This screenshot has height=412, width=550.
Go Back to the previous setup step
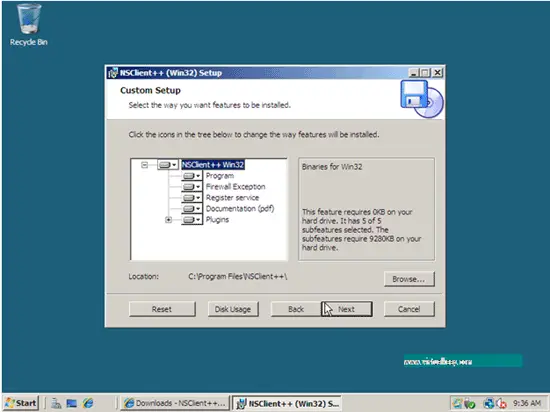(296, 309)
